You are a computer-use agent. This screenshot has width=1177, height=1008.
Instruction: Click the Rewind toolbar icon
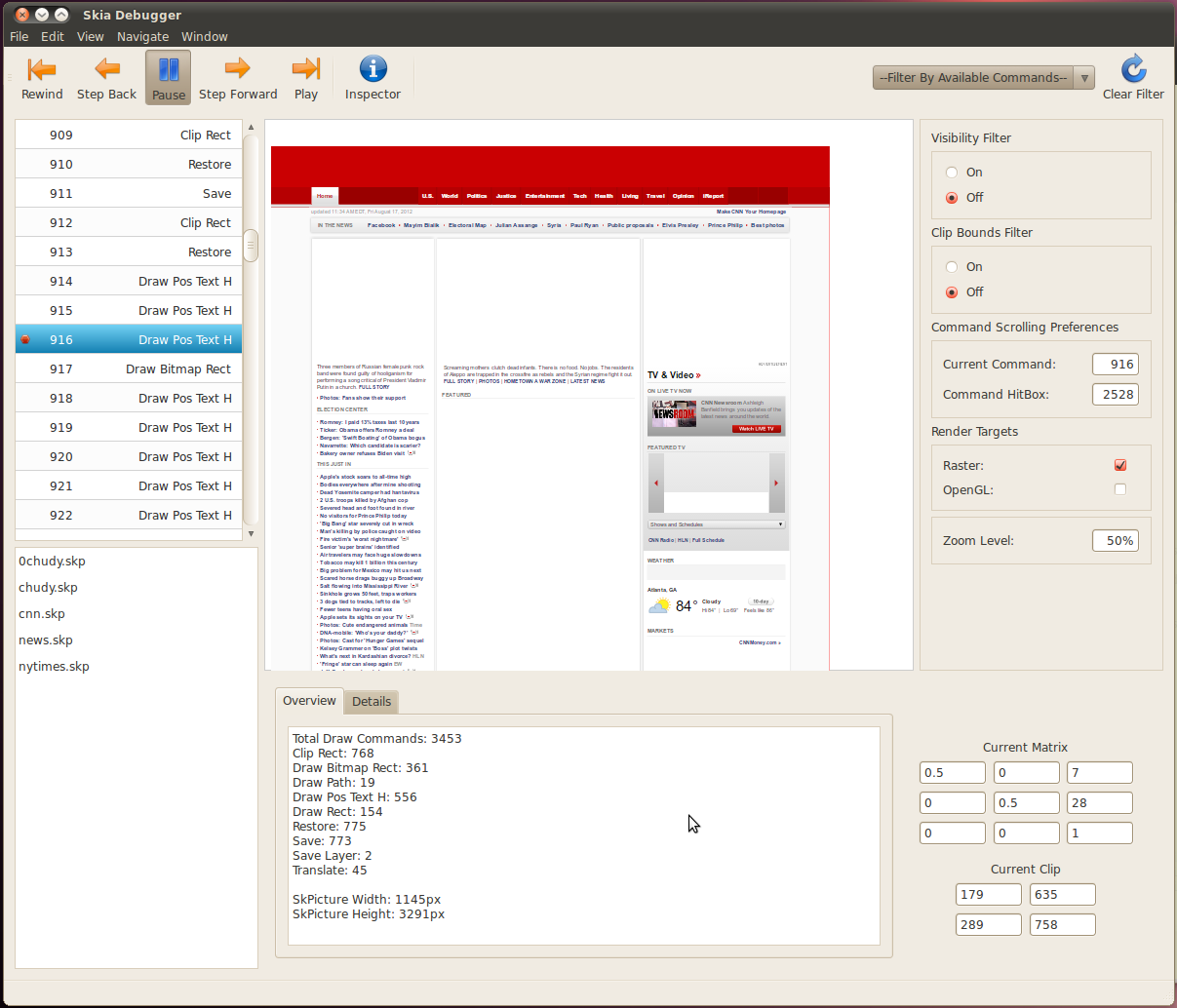click(42, 69)
